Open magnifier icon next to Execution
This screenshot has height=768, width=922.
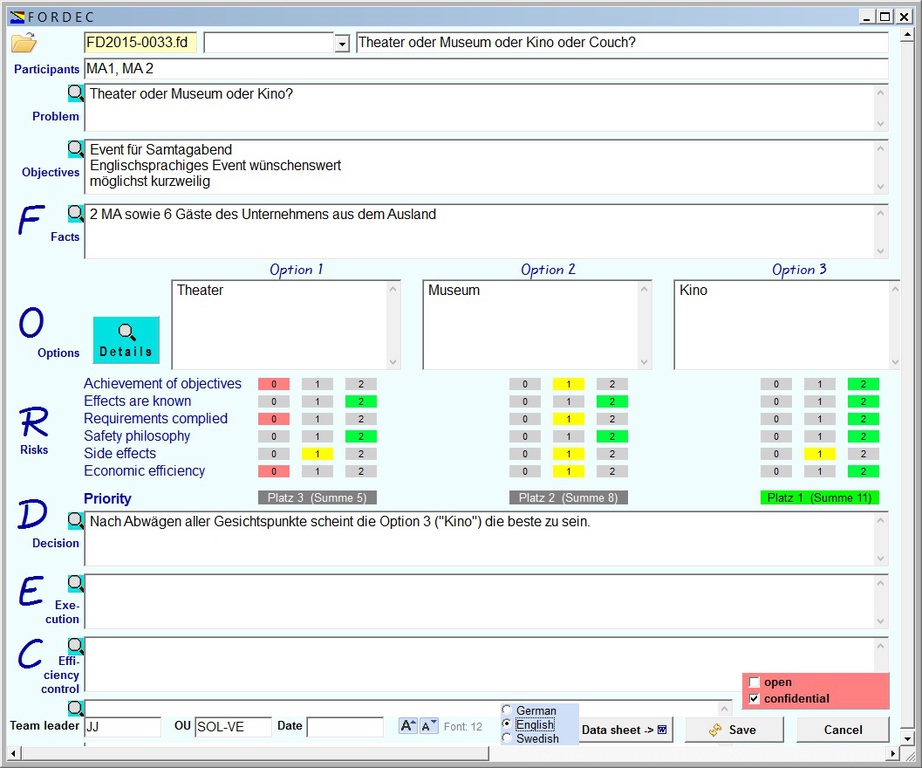click(x=76, y=583)
